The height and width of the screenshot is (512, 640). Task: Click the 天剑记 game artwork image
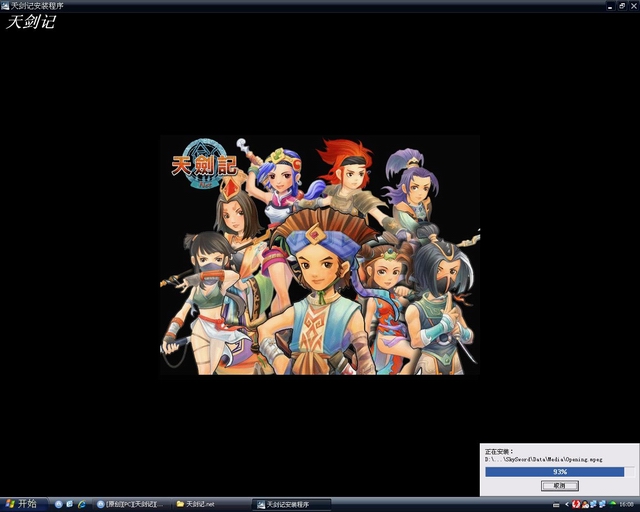pos(320,255)
